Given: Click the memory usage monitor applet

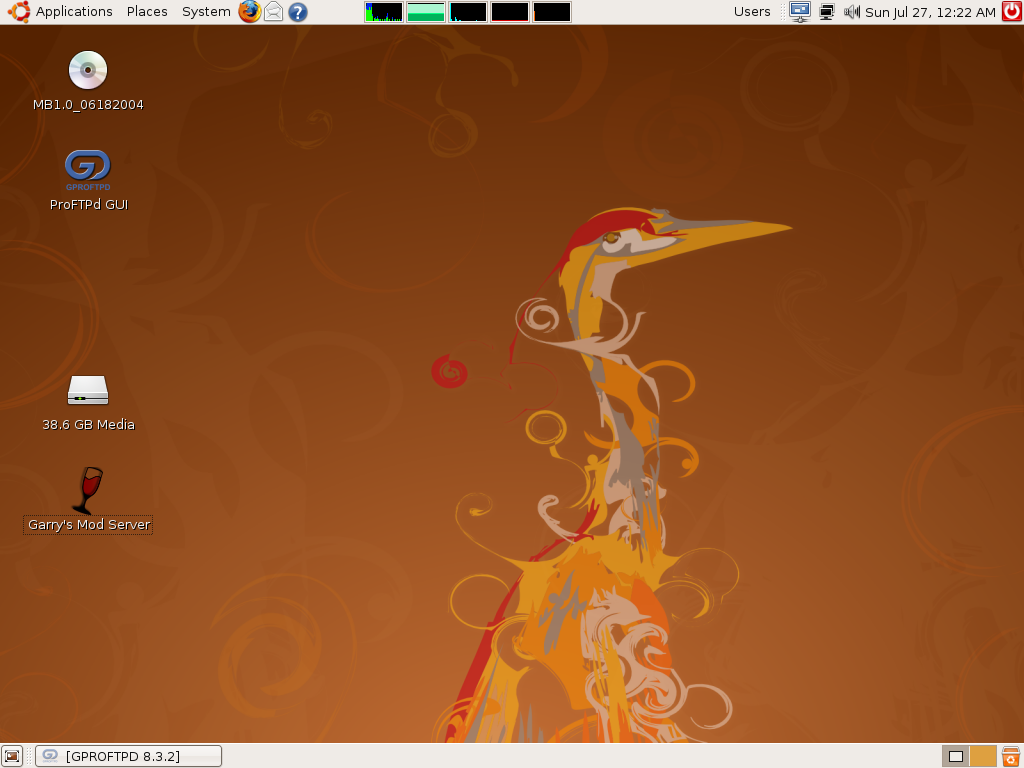Looking at the screenshot, I should click(x=426, y=12).
